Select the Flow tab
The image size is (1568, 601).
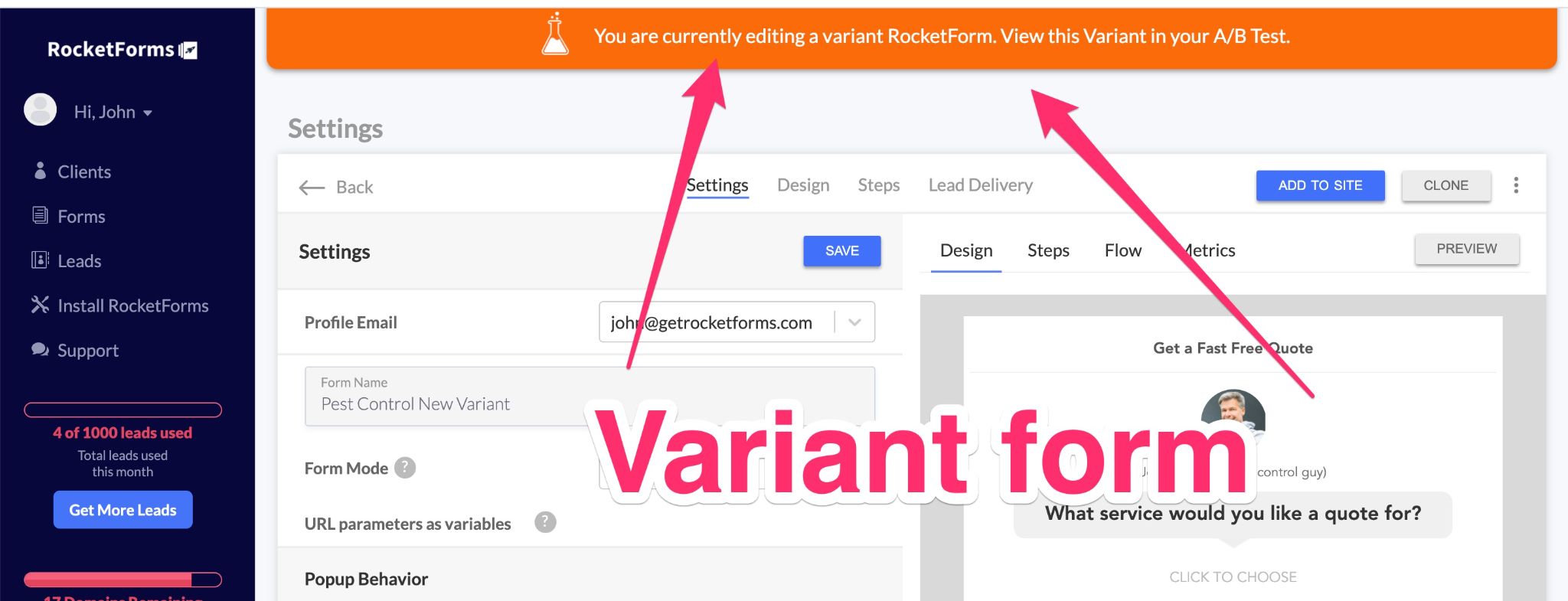(1122, 250)
